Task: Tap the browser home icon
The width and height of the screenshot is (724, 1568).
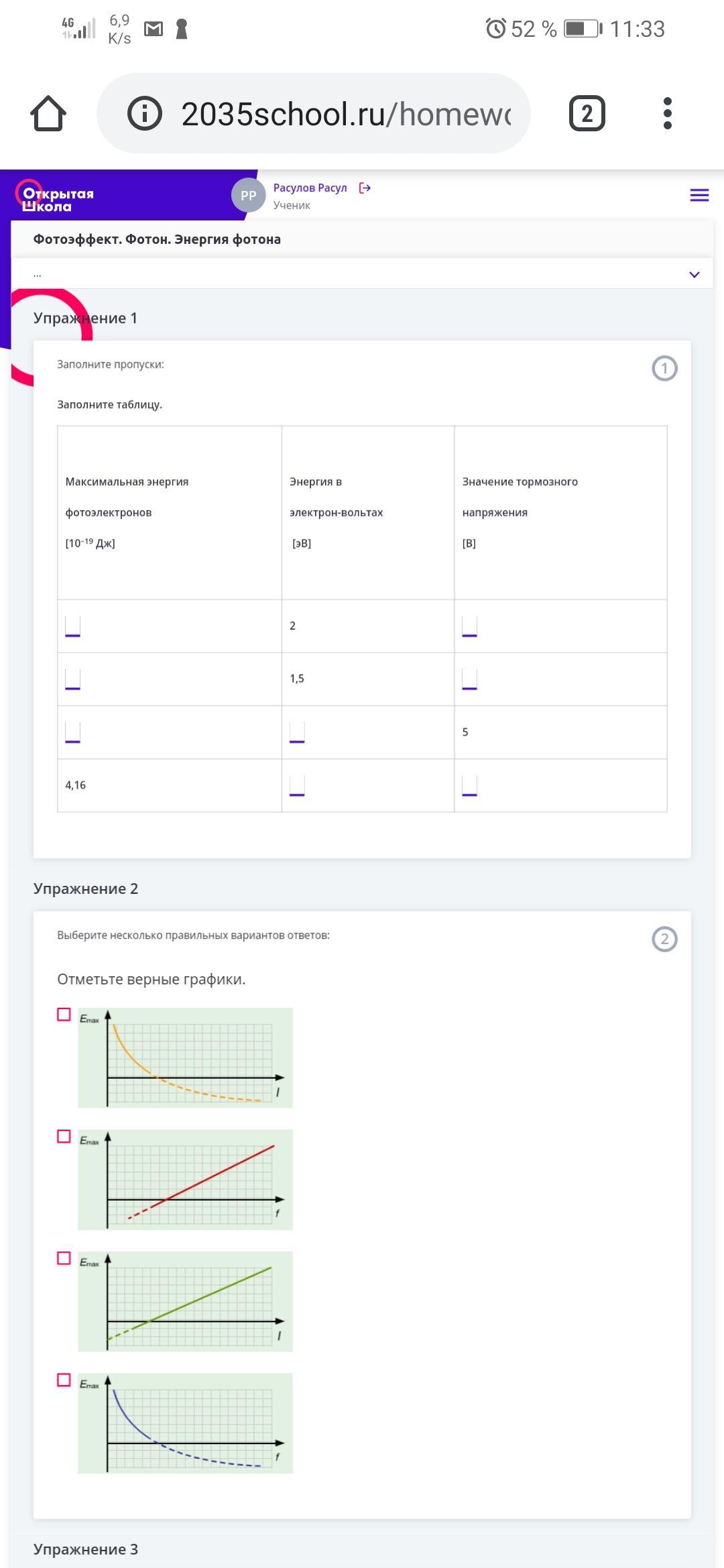Action: point(48,113)
